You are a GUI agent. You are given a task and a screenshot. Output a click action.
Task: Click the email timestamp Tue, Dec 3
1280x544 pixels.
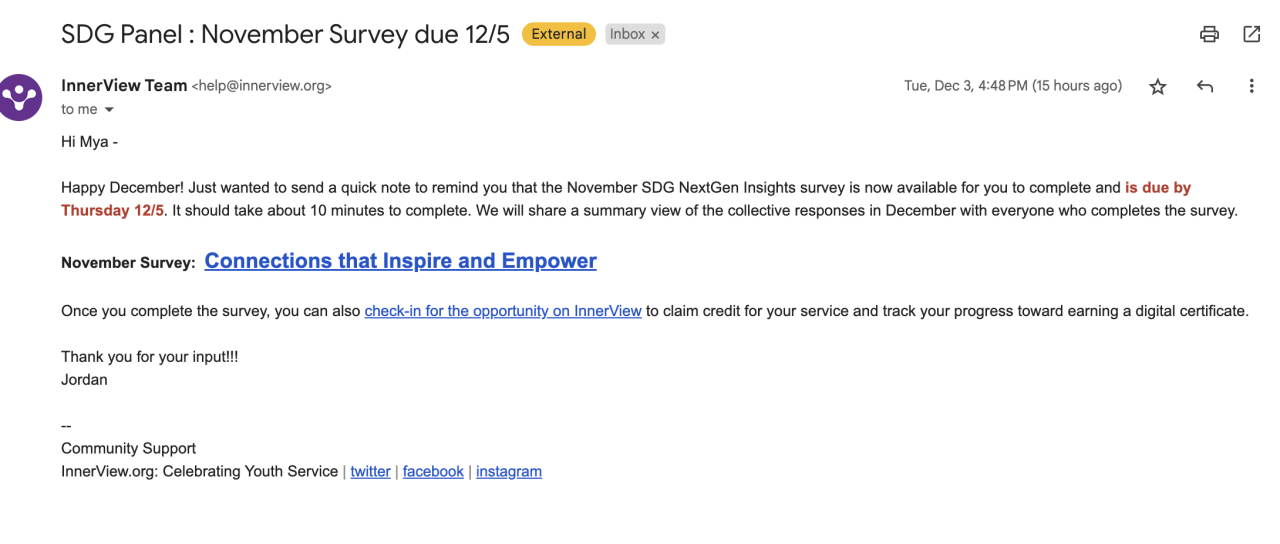tap(1012, 86)
